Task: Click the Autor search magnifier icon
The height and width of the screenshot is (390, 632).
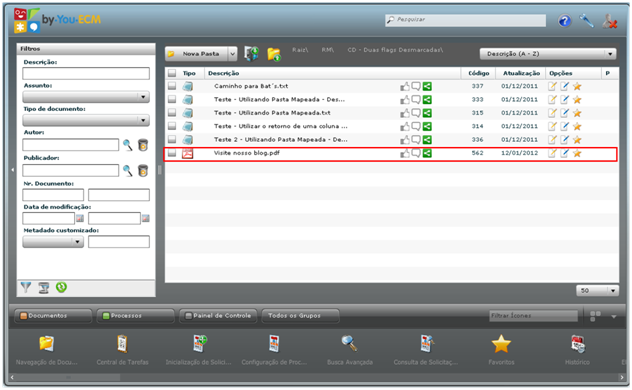Action: tap(127, 145)
